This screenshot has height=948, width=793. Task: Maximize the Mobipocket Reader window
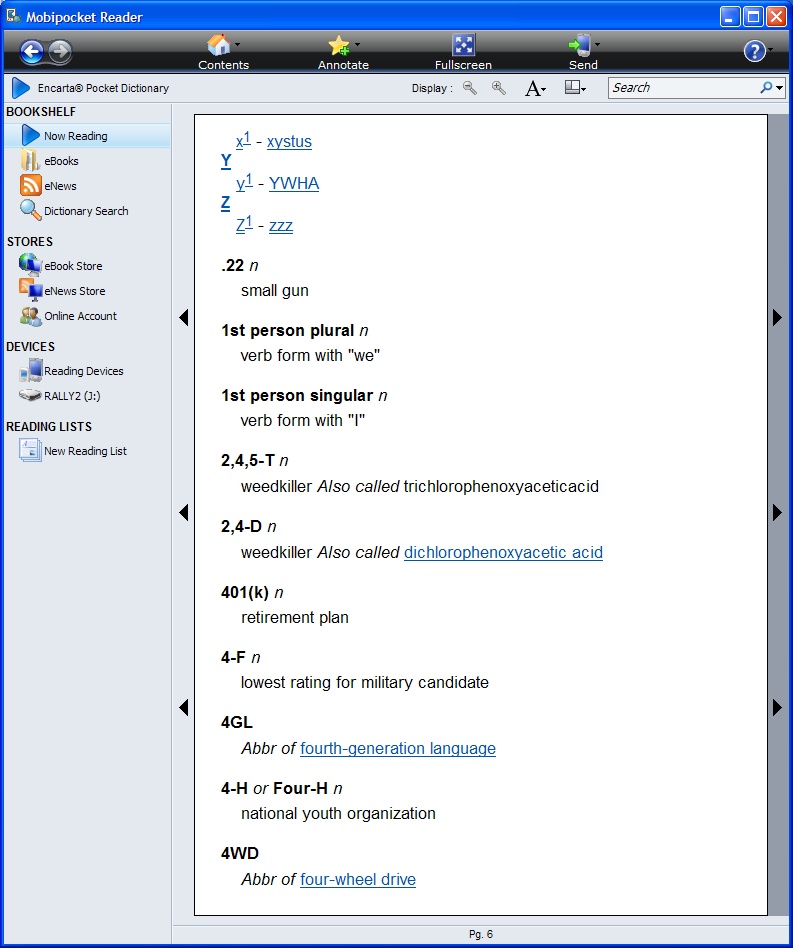(x=753, y=17)
